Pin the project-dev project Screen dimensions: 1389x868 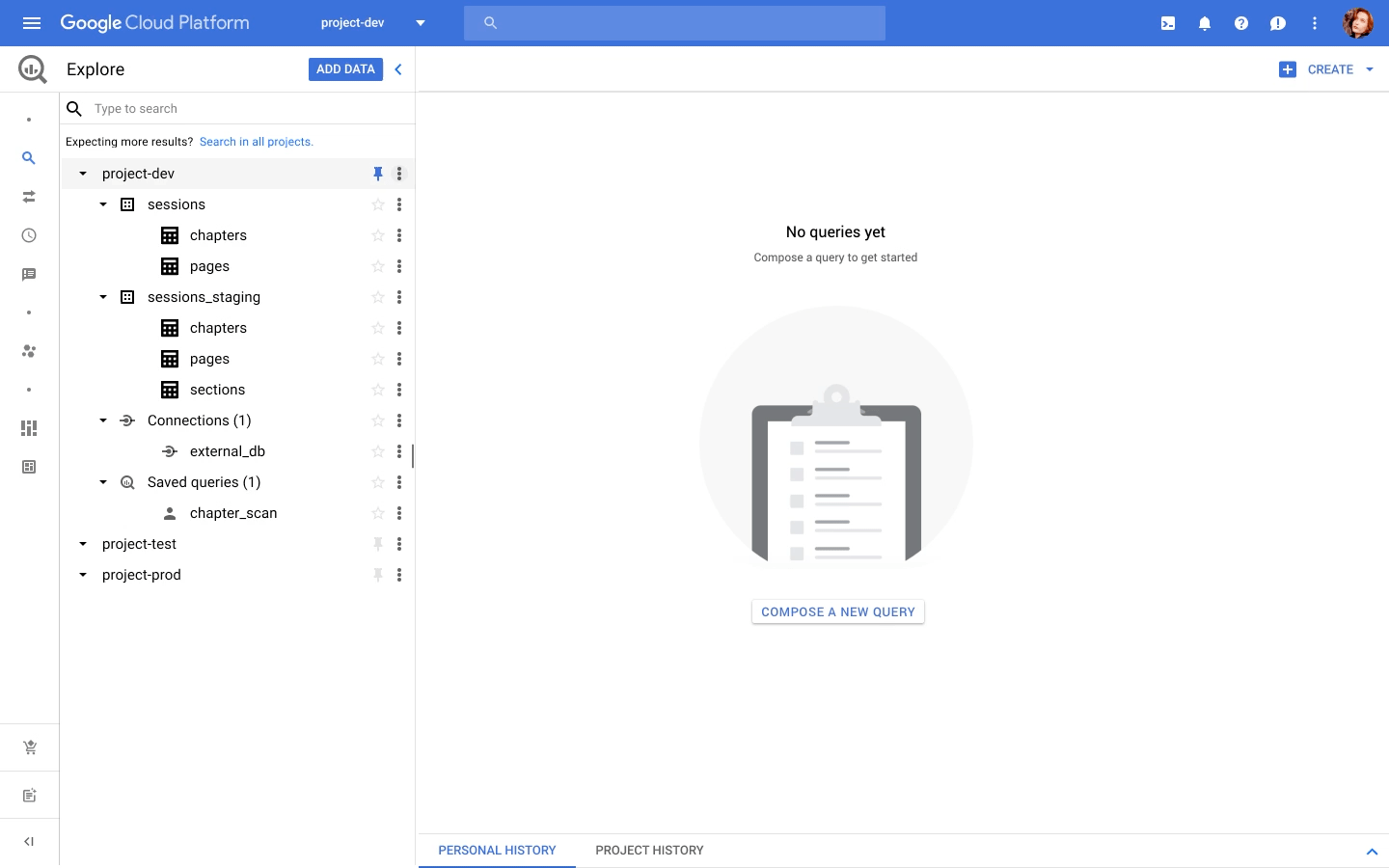(377, 174)
